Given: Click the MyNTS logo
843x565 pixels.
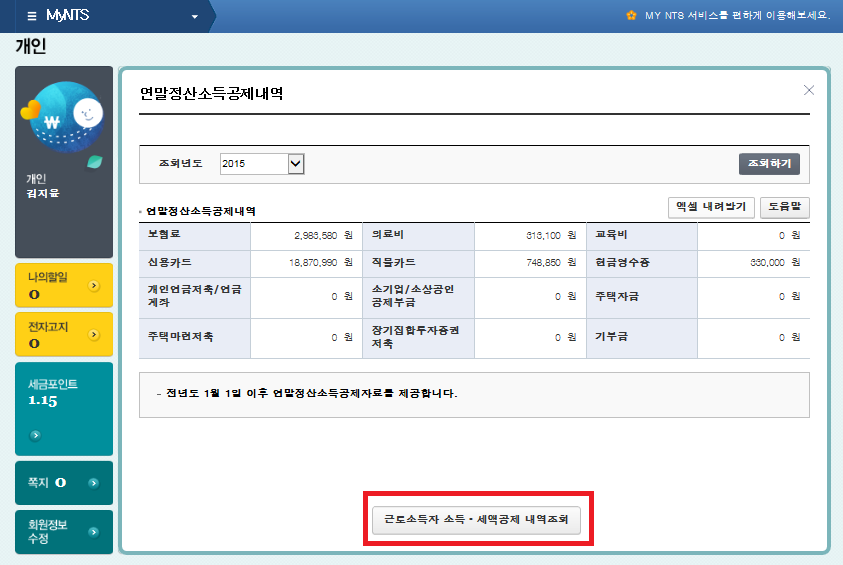Looking at the screenshot, I should 66,16.
